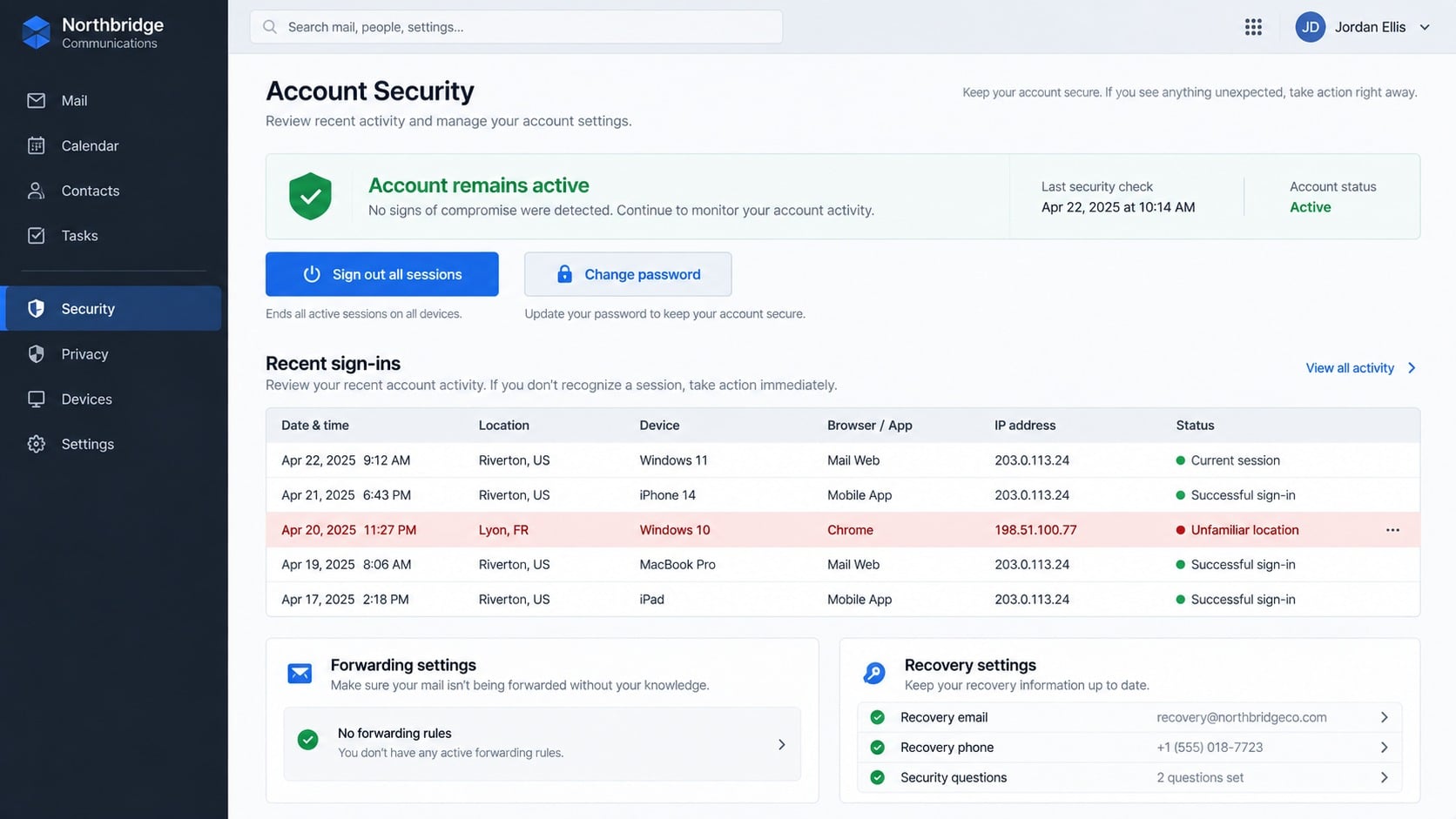
Task: Open the View all activity link
Action: pyautogui.click(x=1350, y=368)
